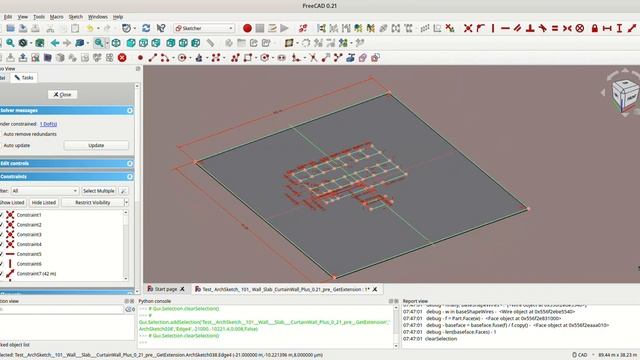Open the Tools menu

click(39, 17)
